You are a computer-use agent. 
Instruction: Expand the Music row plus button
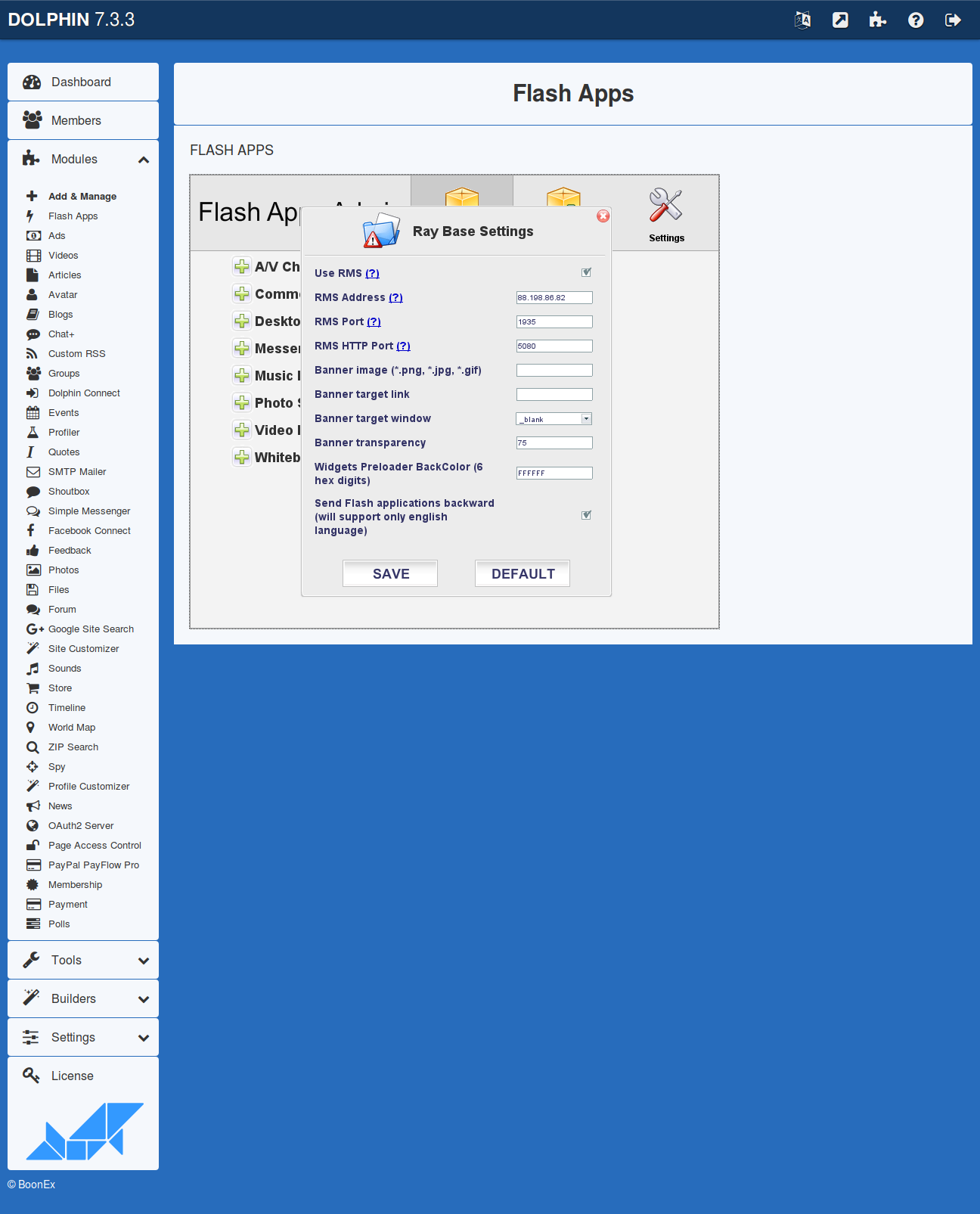242,375
